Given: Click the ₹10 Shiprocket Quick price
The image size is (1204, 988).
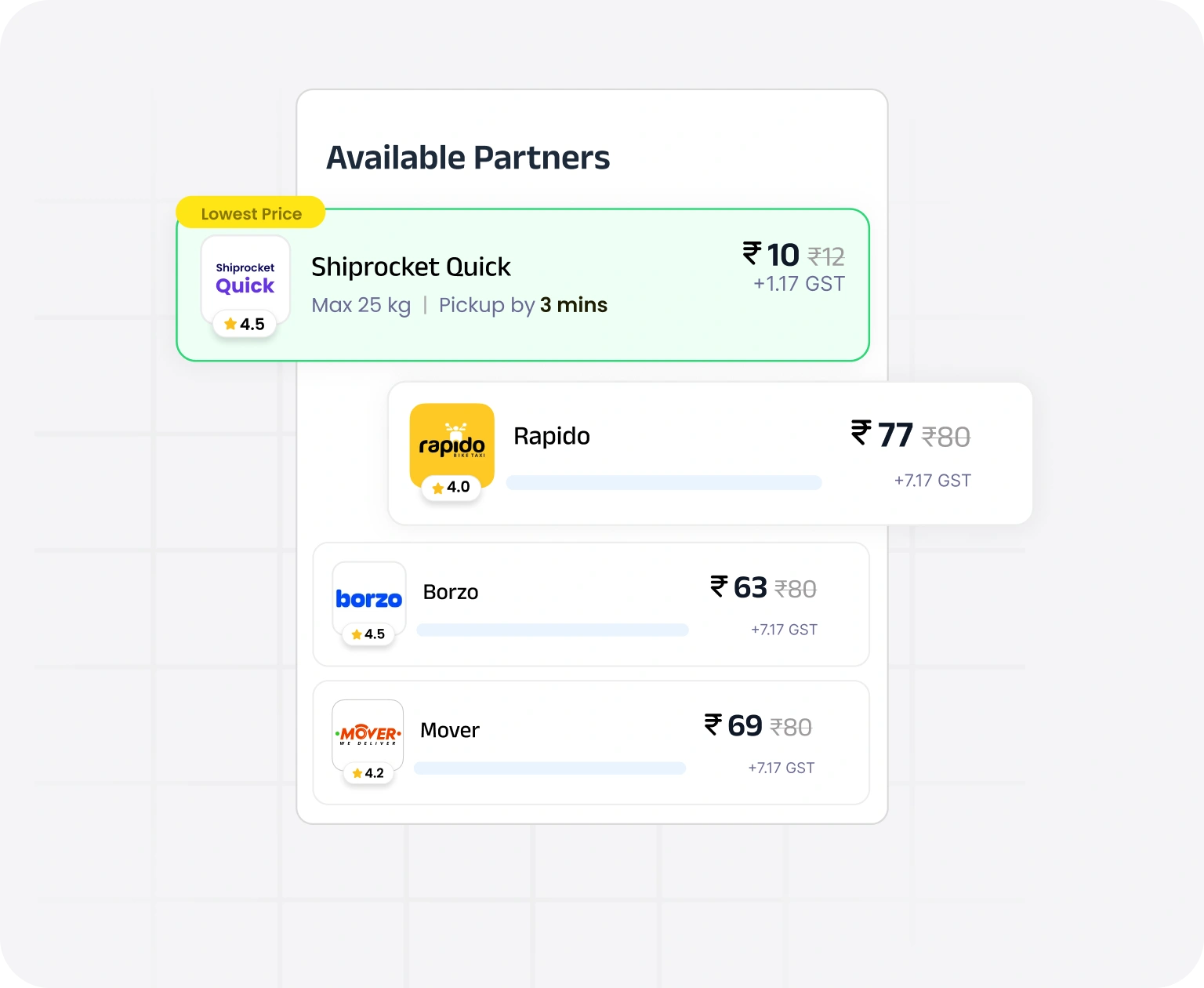Looking at the screenshot, I should point(771,255).
